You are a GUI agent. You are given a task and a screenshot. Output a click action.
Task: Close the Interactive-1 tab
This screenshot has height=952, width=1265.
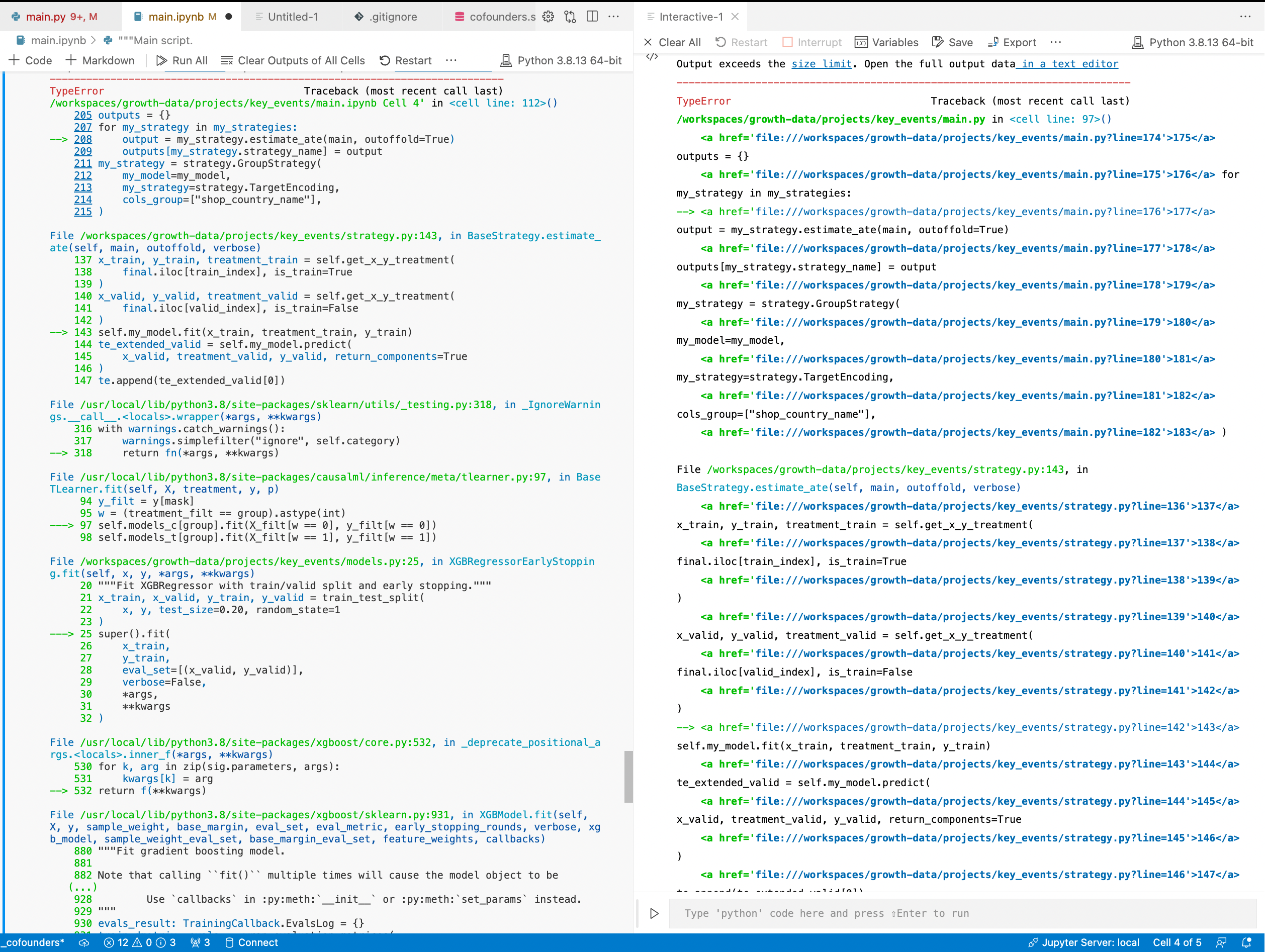pyautogui.click(x=736, y=17)
